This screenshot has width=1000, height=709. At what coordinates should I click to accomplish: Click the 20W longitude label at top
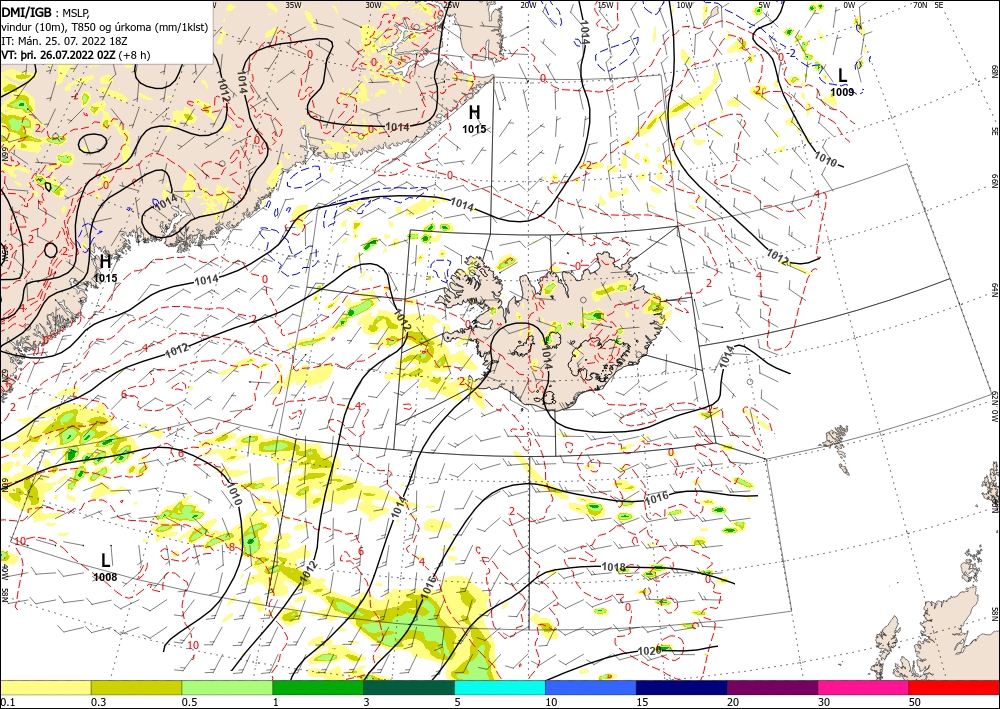tap(528, 5)
